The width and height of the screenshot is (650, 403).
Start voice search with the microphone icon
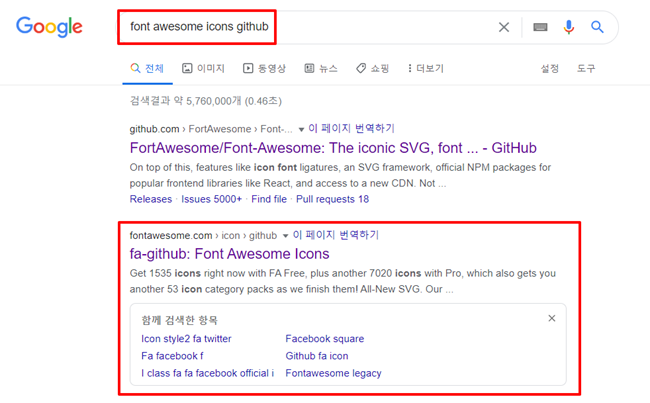click(x=569, y=27)
